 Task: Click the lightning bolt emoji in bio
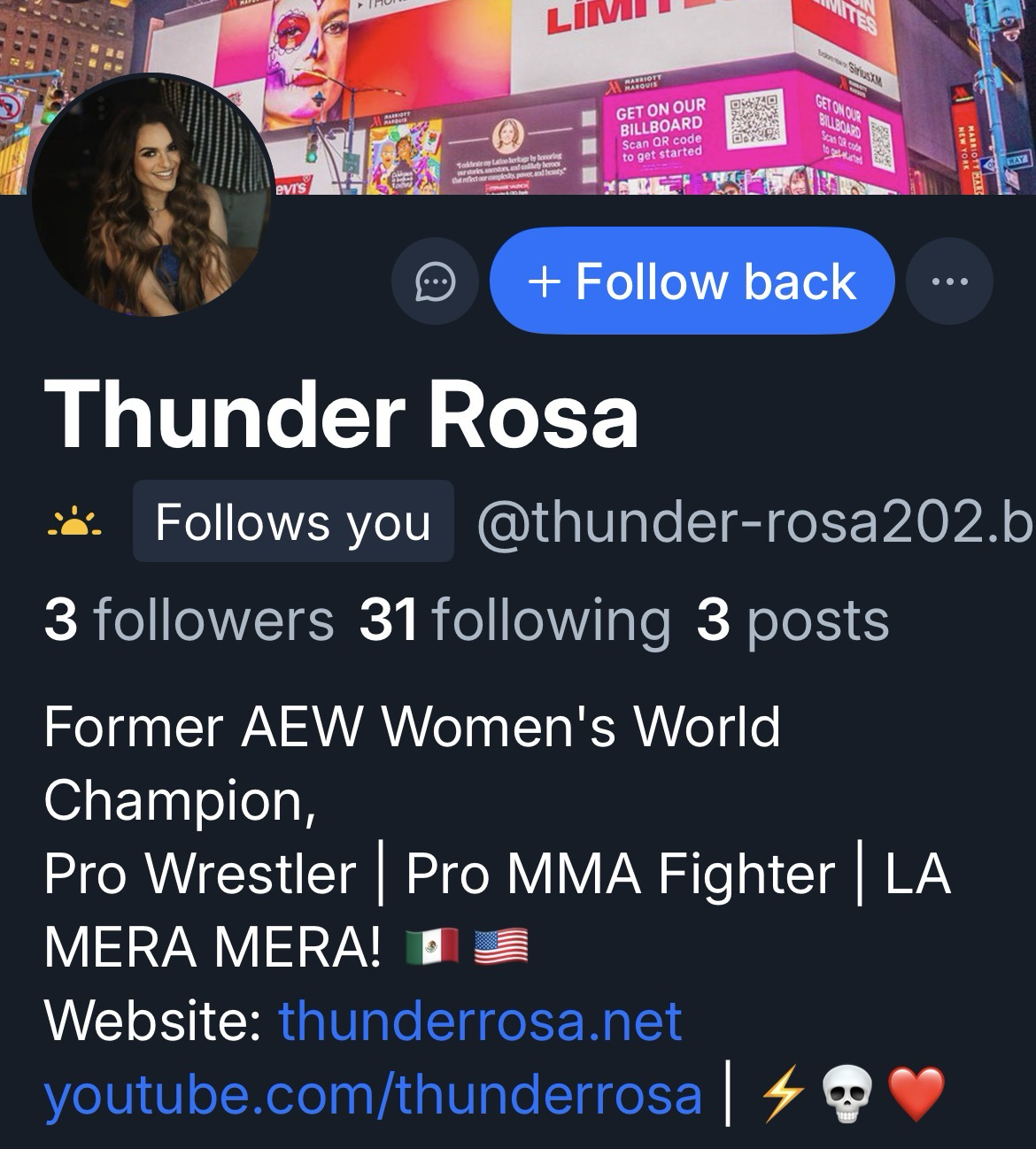tap(782, 1095)
